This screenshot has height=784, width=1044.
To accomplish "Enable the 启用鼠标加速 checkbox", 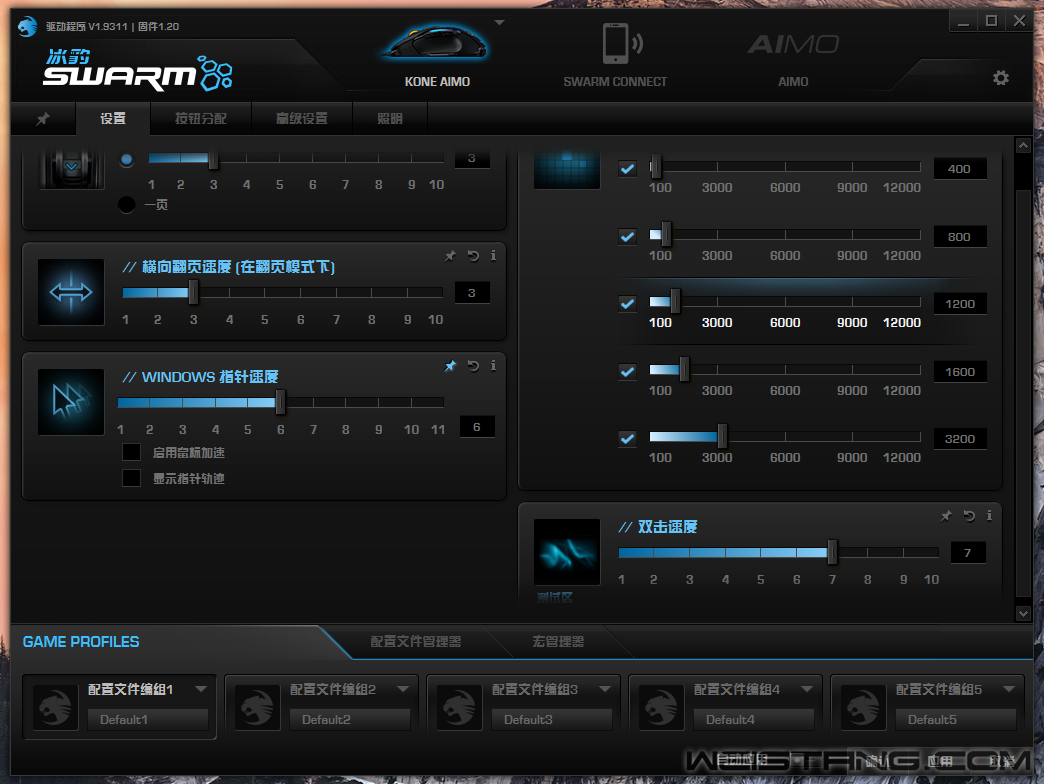I will point(131,453).
